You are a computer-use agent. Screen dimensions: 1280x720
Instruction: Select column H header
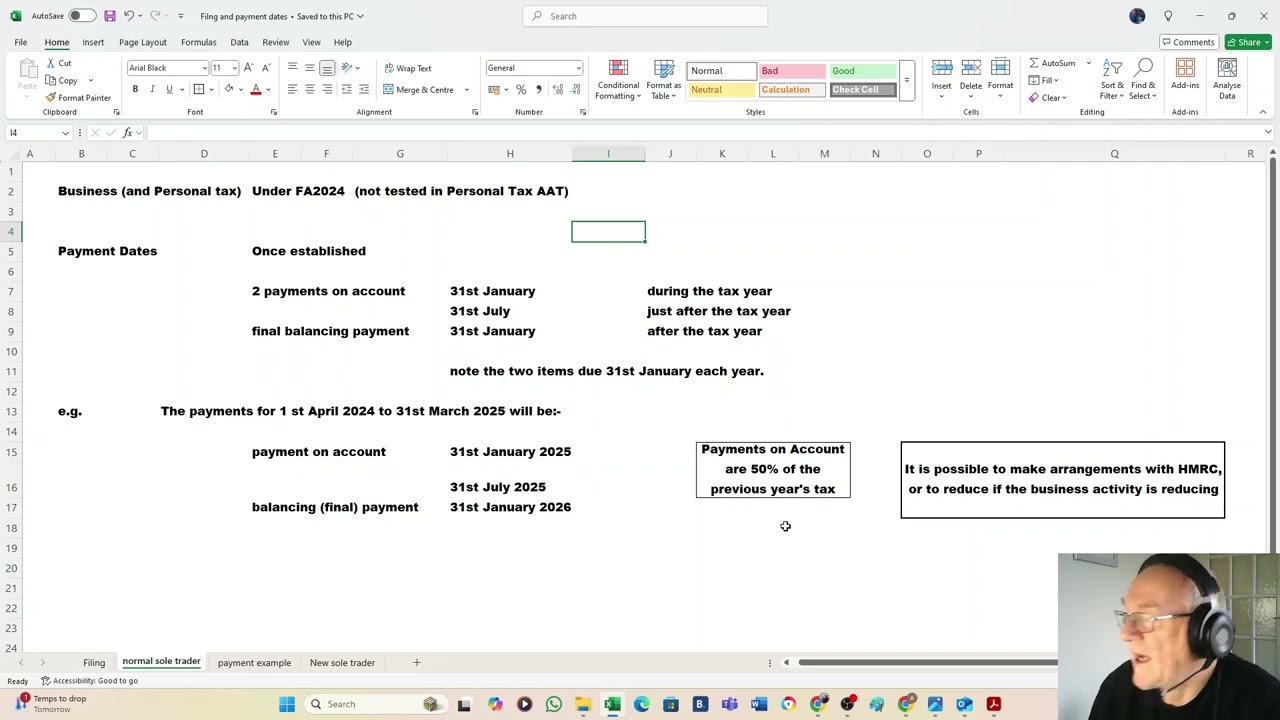point(510,154)
